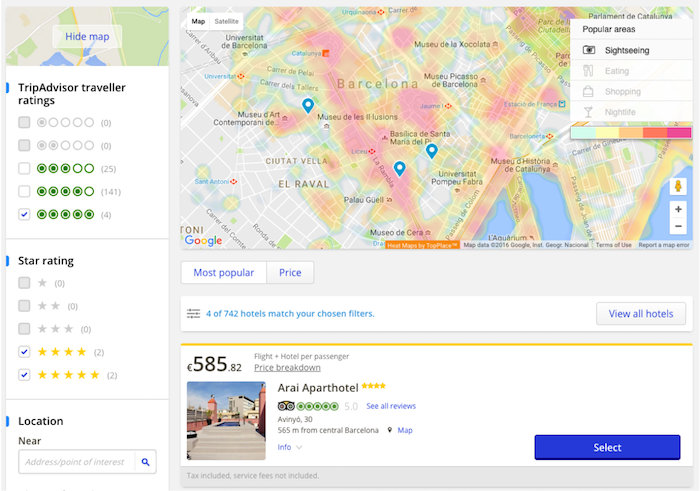Click the Address/point of interest field
The image size is (700, 491).
76,462
